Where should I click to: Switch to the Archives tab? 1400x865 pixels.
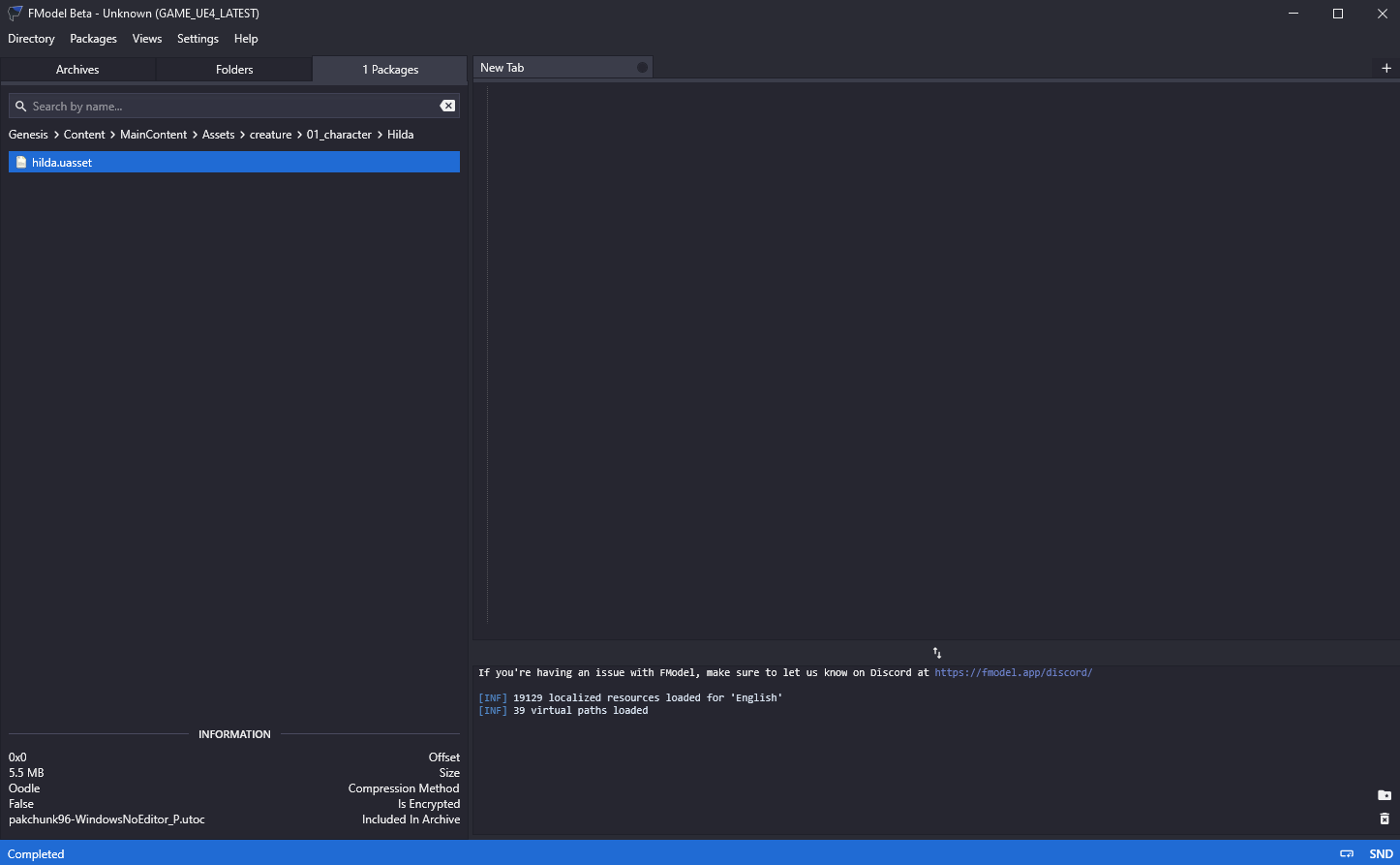[x=77, y=70]
